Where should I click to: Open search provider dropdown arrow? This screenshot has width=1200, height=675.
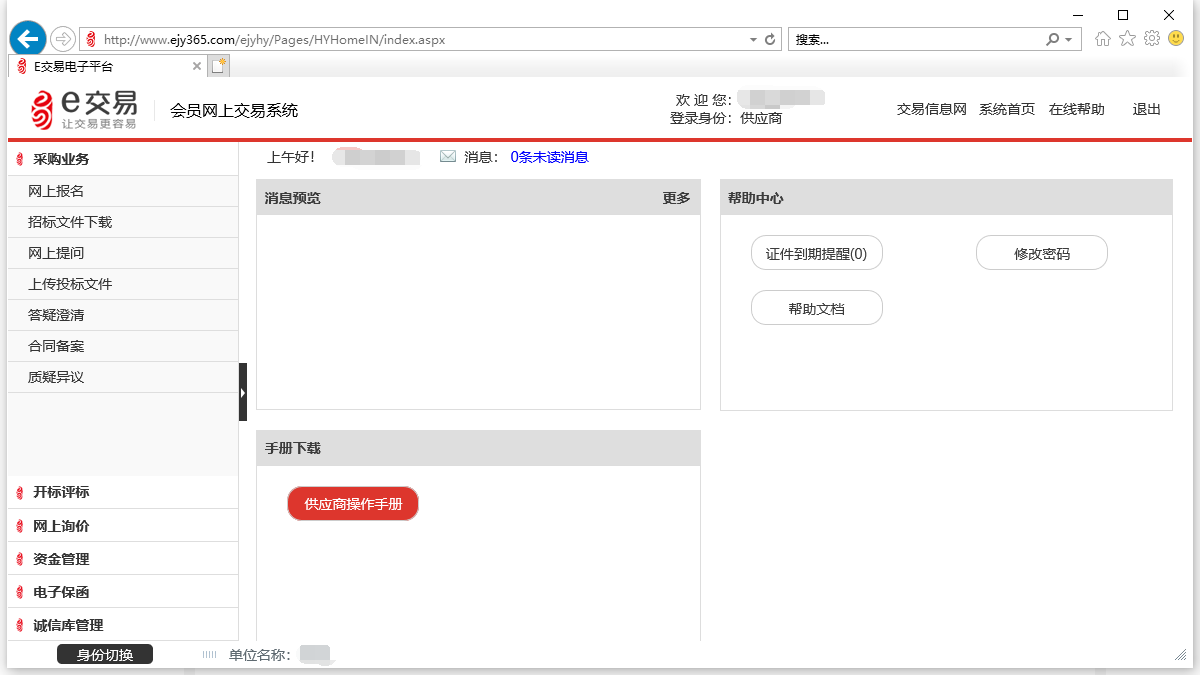click(1068, 40)
